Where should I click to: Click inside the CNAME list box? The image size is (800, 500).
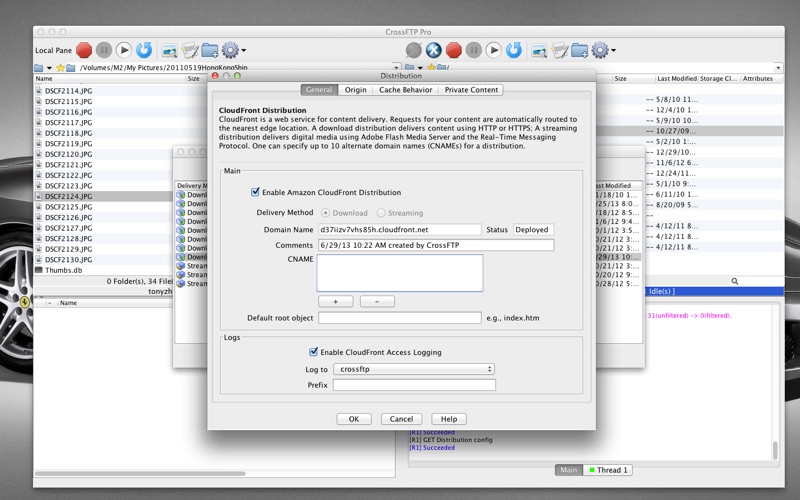point(399,273)
